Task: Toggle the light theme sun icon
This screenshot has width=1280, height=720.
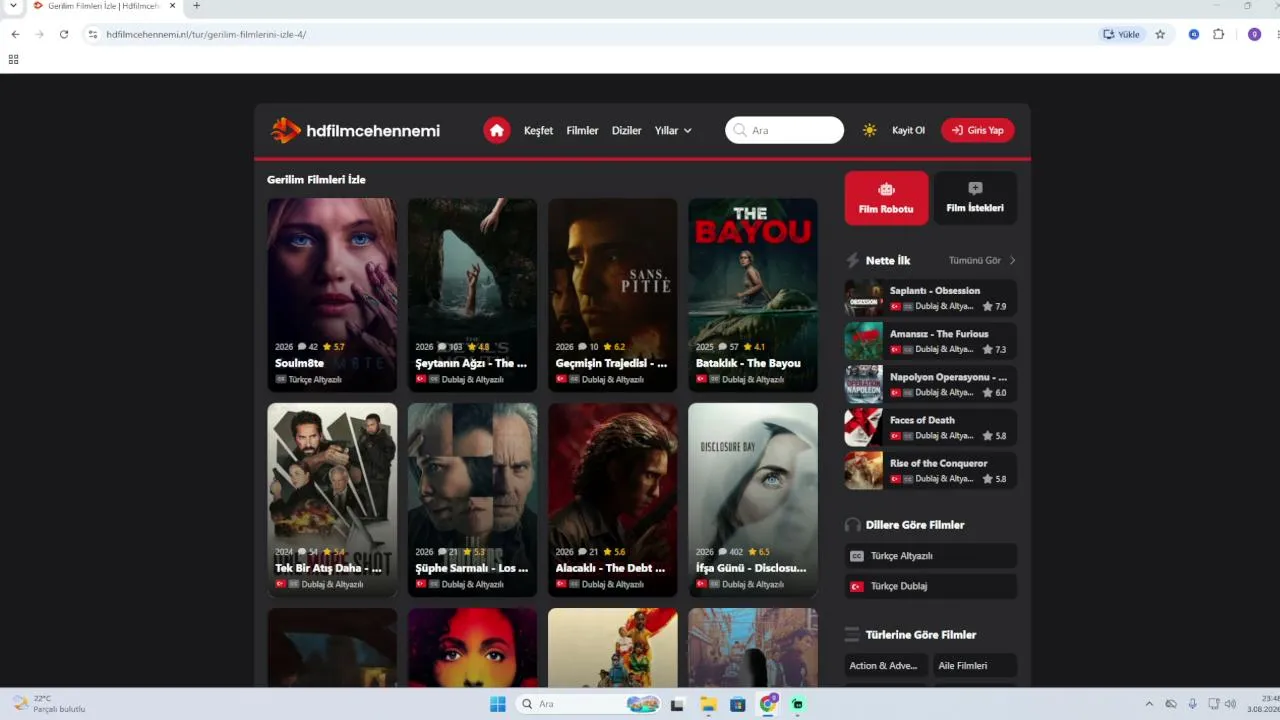Action: click(x=870, y=130)
